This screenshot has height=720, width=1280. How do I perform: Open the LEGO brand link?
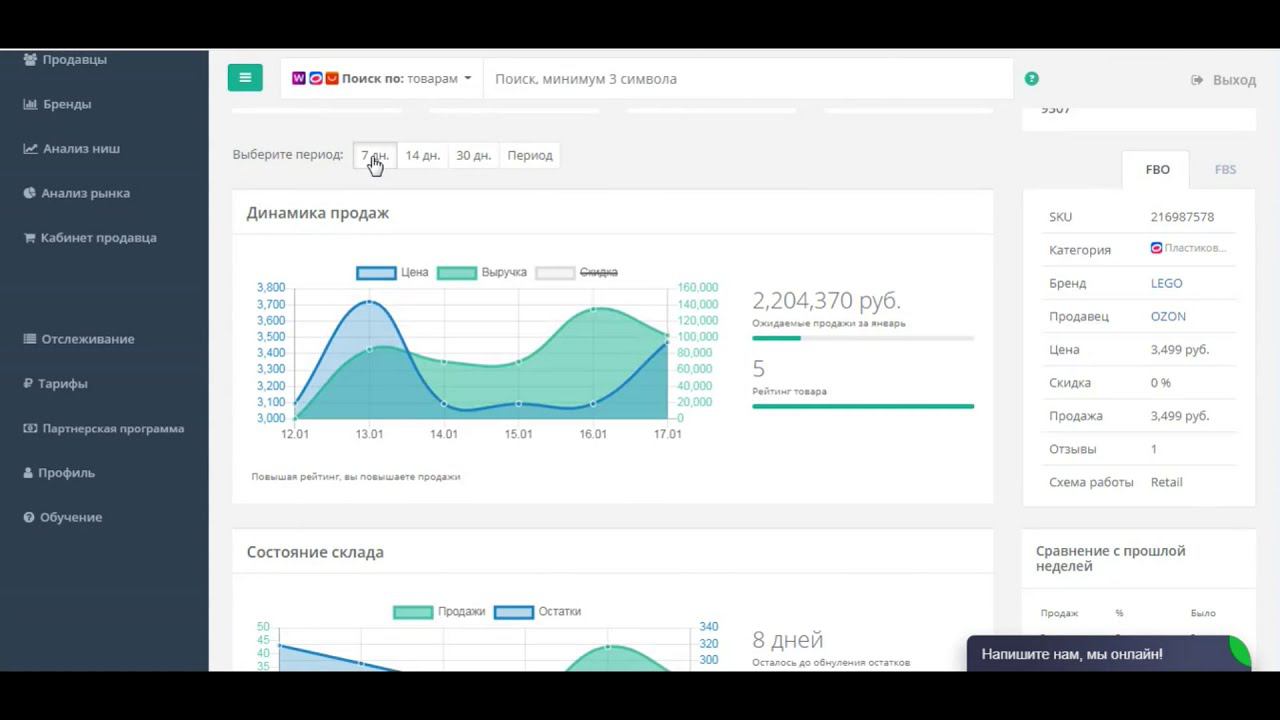[x=1166, y=283]
